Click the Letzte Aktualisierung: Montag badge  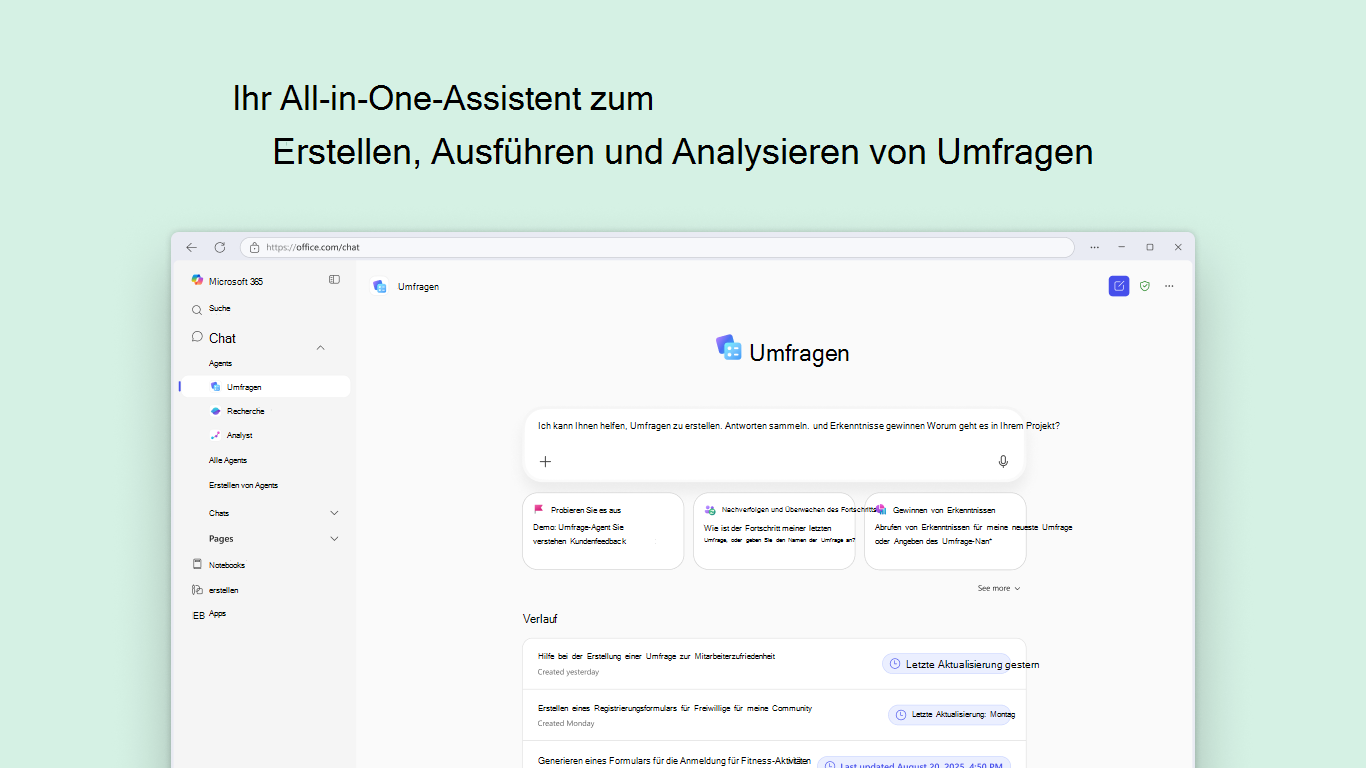point(952,715)
